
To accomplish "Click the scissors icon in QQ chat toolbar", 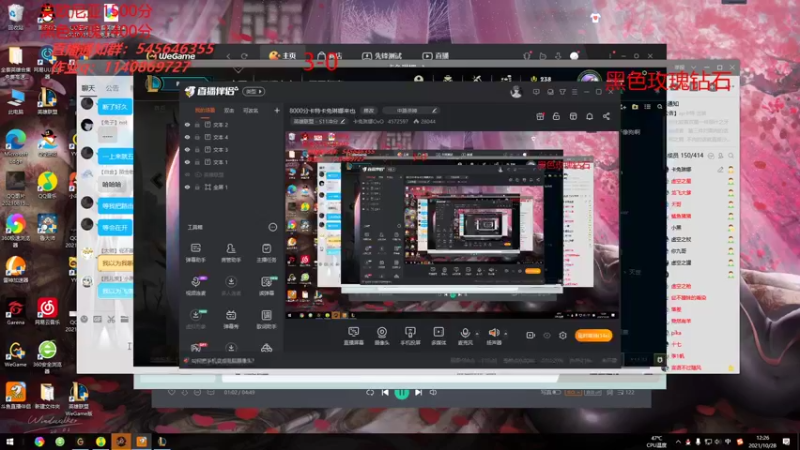I will 111,319.
